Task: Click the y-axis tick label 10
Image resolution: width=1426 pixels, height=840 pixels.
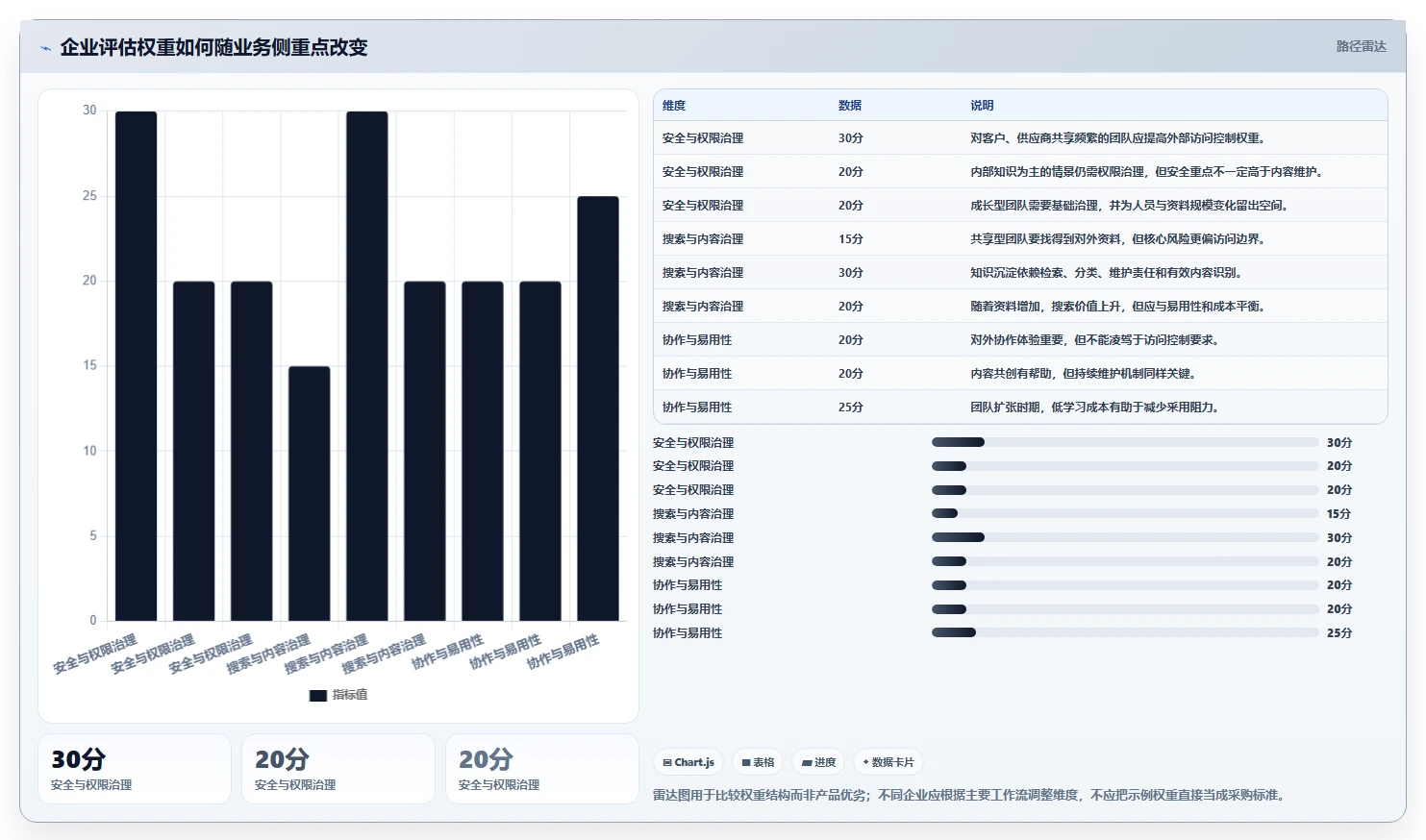Action: [89, 451]
